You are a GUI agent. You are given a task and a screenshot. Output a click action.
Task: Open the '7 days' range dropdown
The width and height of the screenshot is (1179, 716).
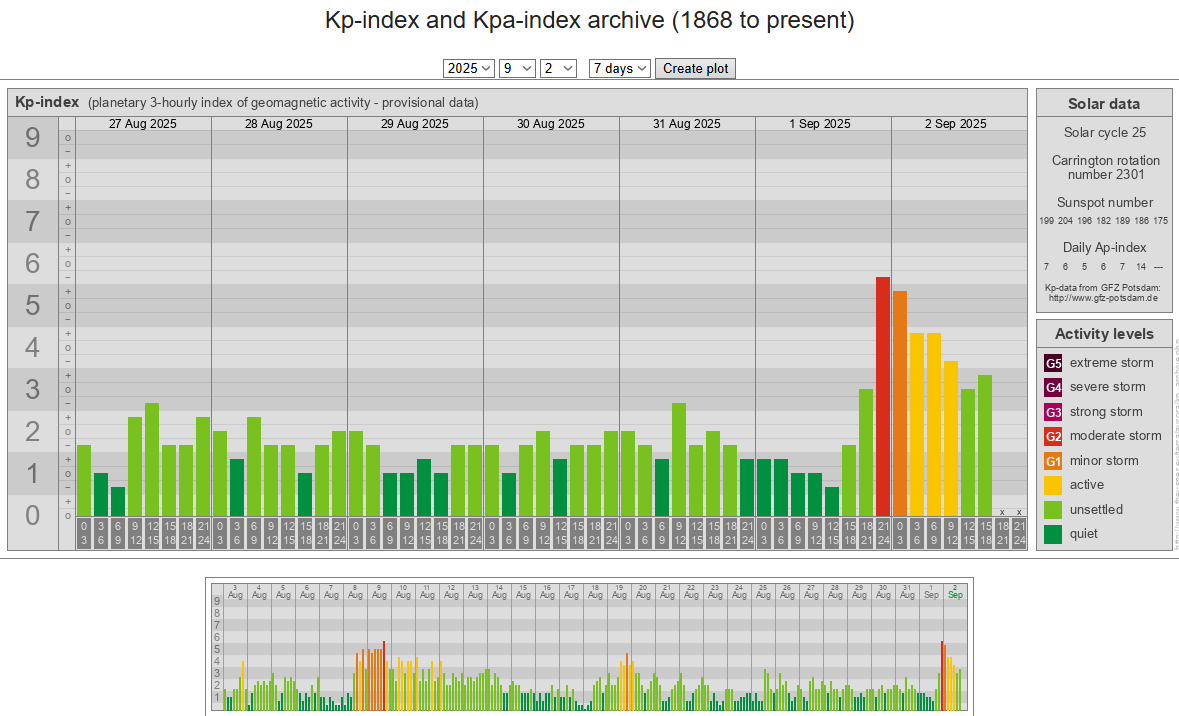pos(619,68)
